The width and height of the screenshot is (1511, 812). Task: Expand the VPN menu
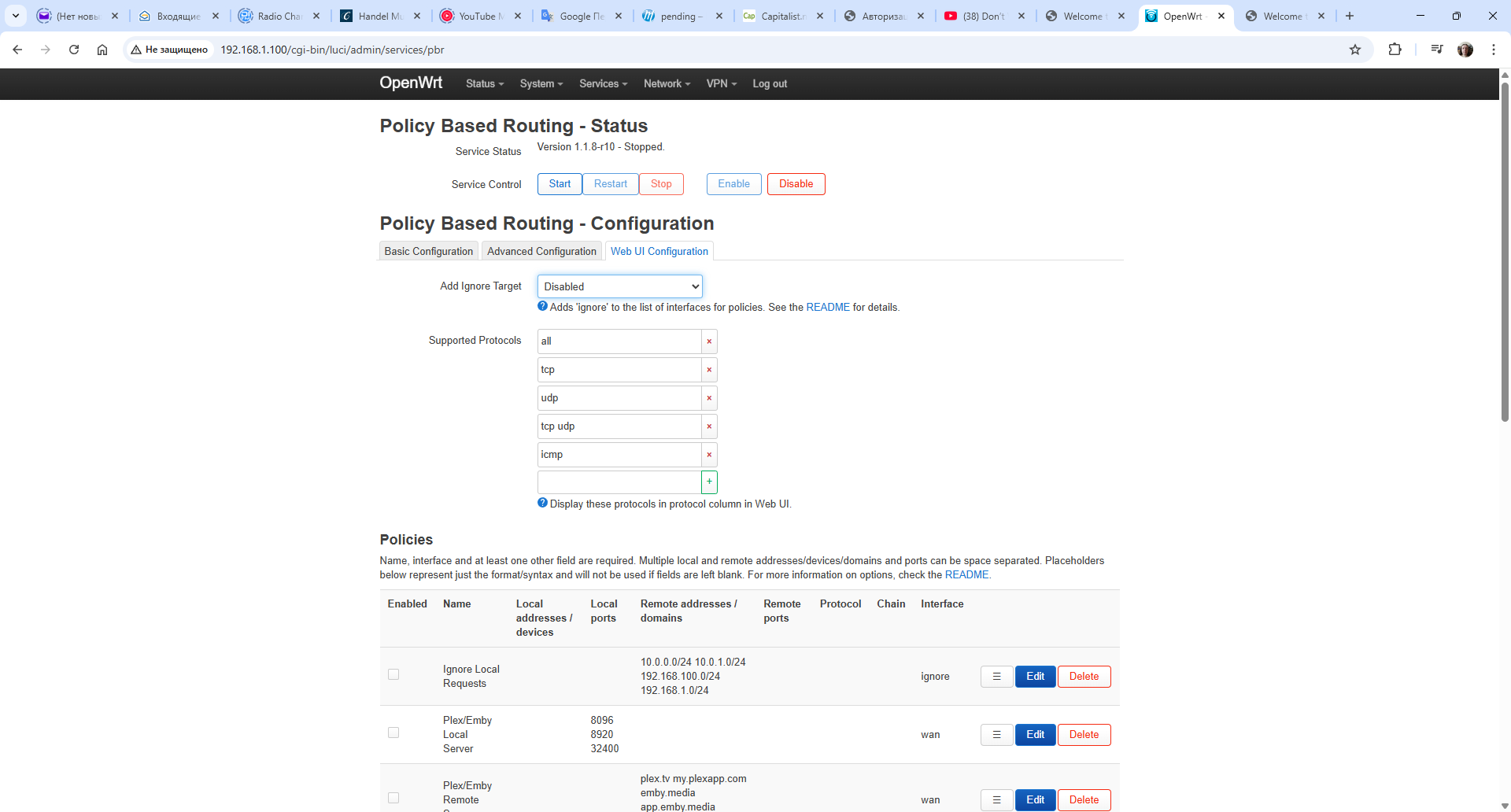tap(722, 84)
